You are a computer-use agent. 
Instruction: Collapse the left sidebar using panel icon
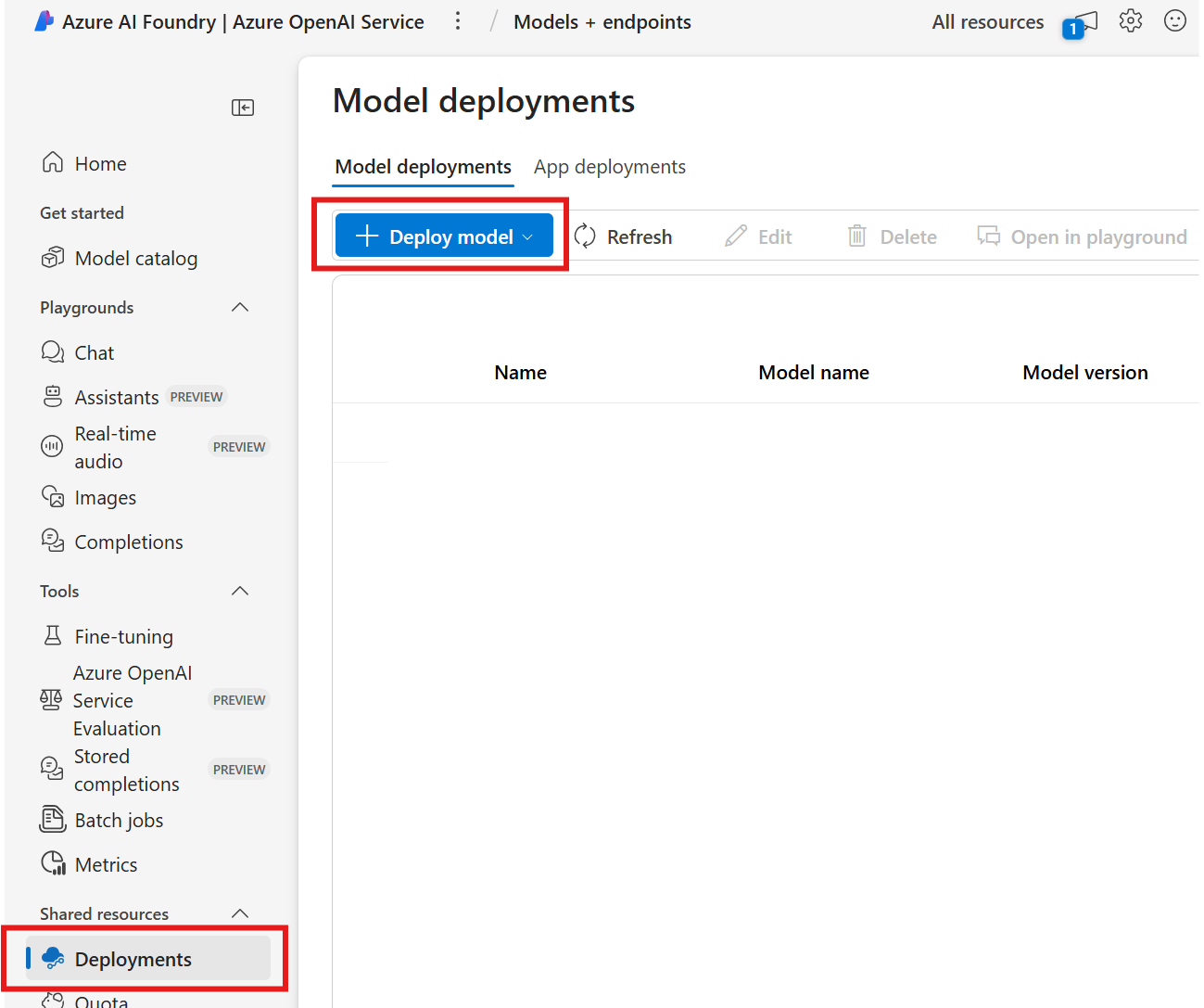(x=243, y=108)
